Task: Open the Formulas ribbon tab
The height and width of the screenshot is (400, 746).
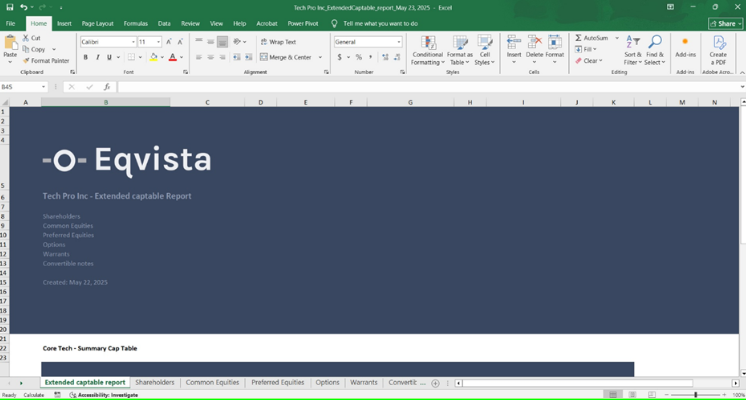Action: tap(136, 23)
